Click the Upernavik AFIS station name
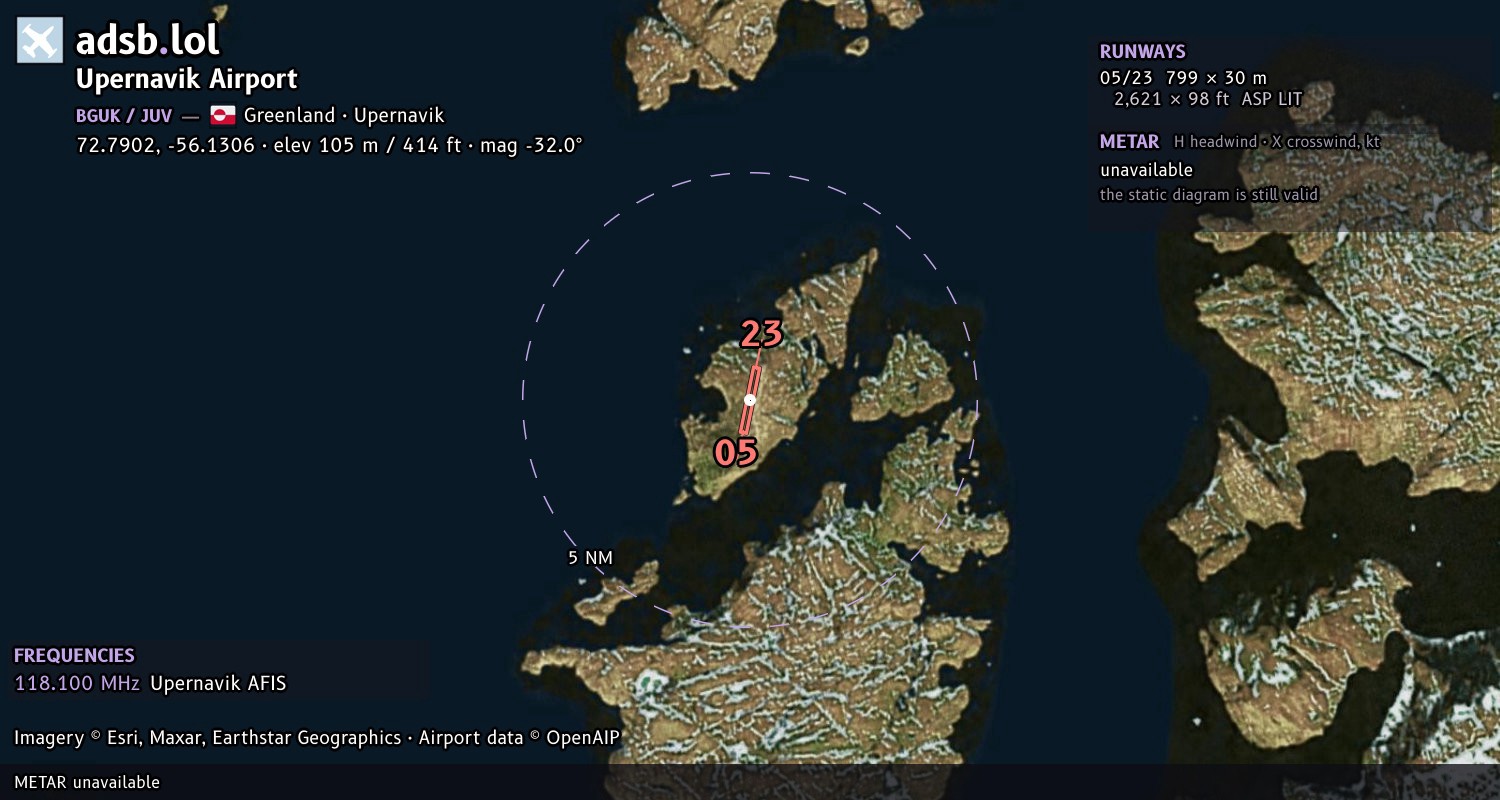1500x800 pixels. (218, 684)
